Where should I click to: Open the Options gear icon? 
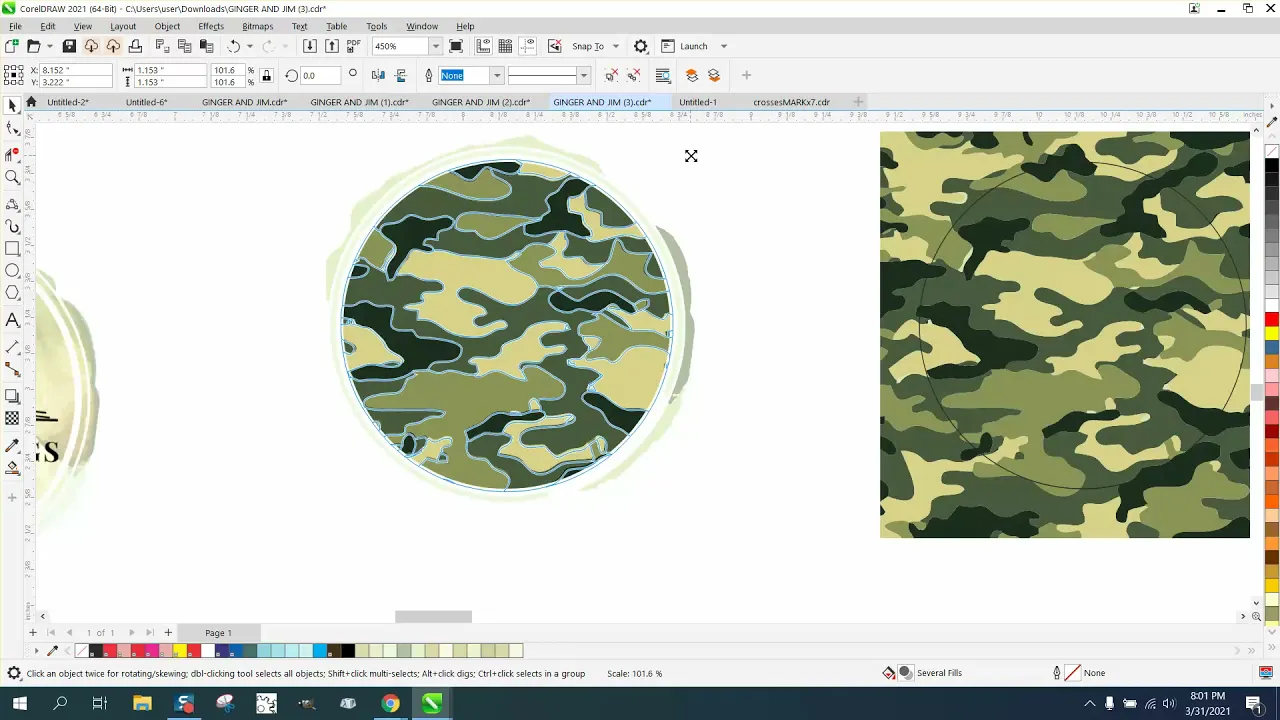(641, 46)
